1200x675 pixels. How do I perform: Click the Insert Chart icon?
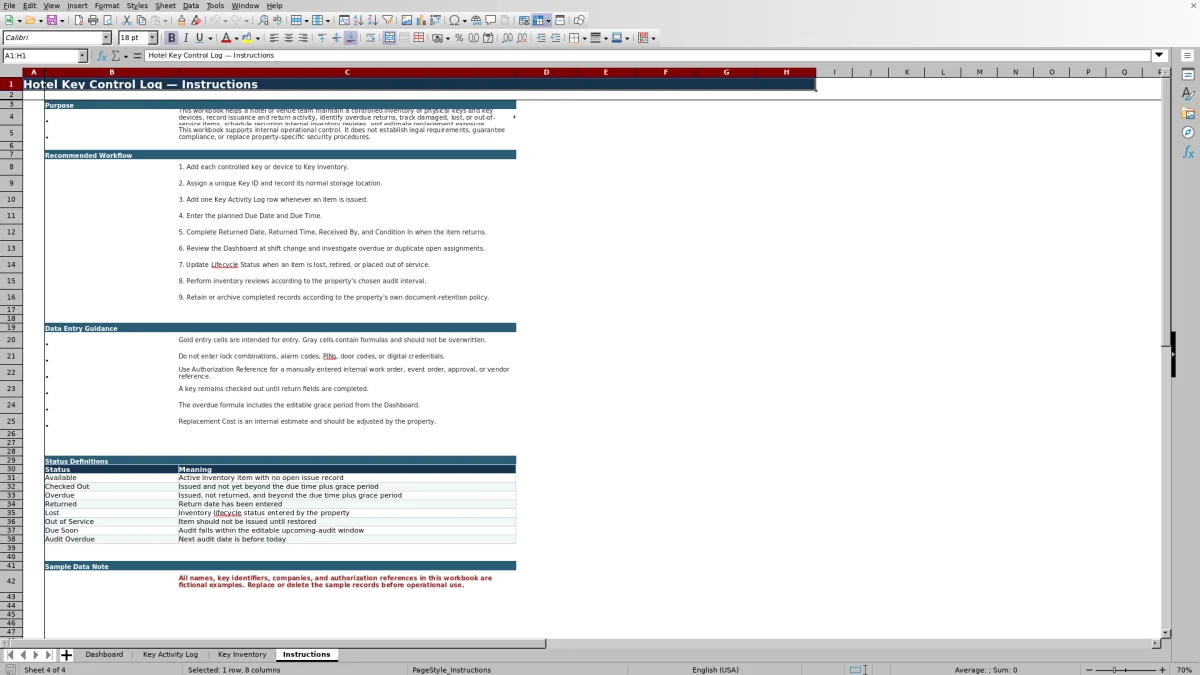click(x=421, y=20)
